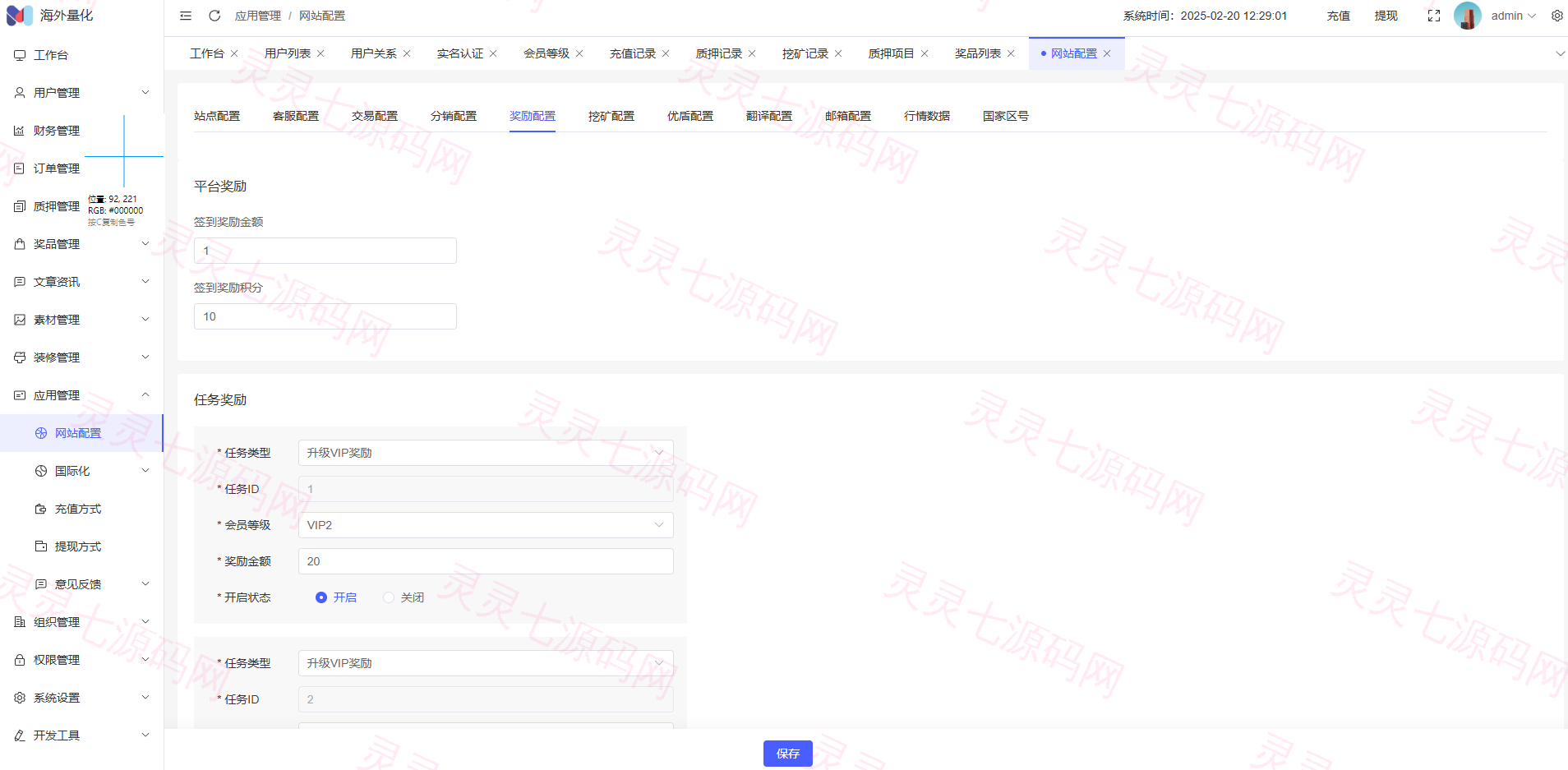Switch to the 国家区号 tab
1568x770 pixels.
(1006, 116)
